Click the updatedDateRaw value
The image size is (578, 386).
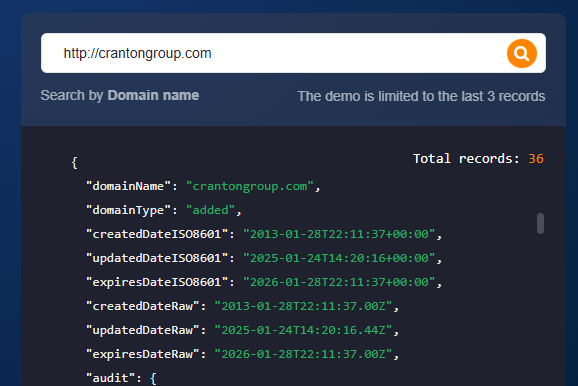pyautogui.click(x=303, y=330)
